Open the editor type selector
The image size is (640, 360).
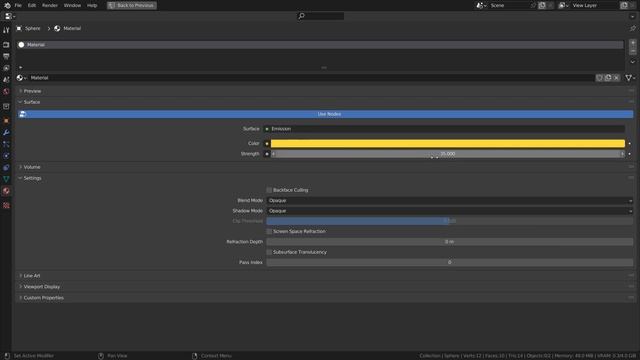coord(9,16)
